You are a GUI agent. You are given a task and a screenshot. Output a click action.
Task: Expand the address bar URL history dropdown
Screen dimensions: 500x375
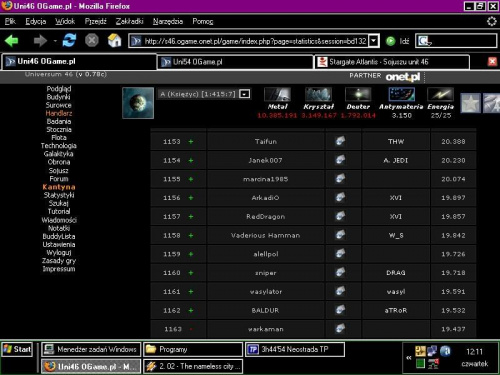point(374,41)
